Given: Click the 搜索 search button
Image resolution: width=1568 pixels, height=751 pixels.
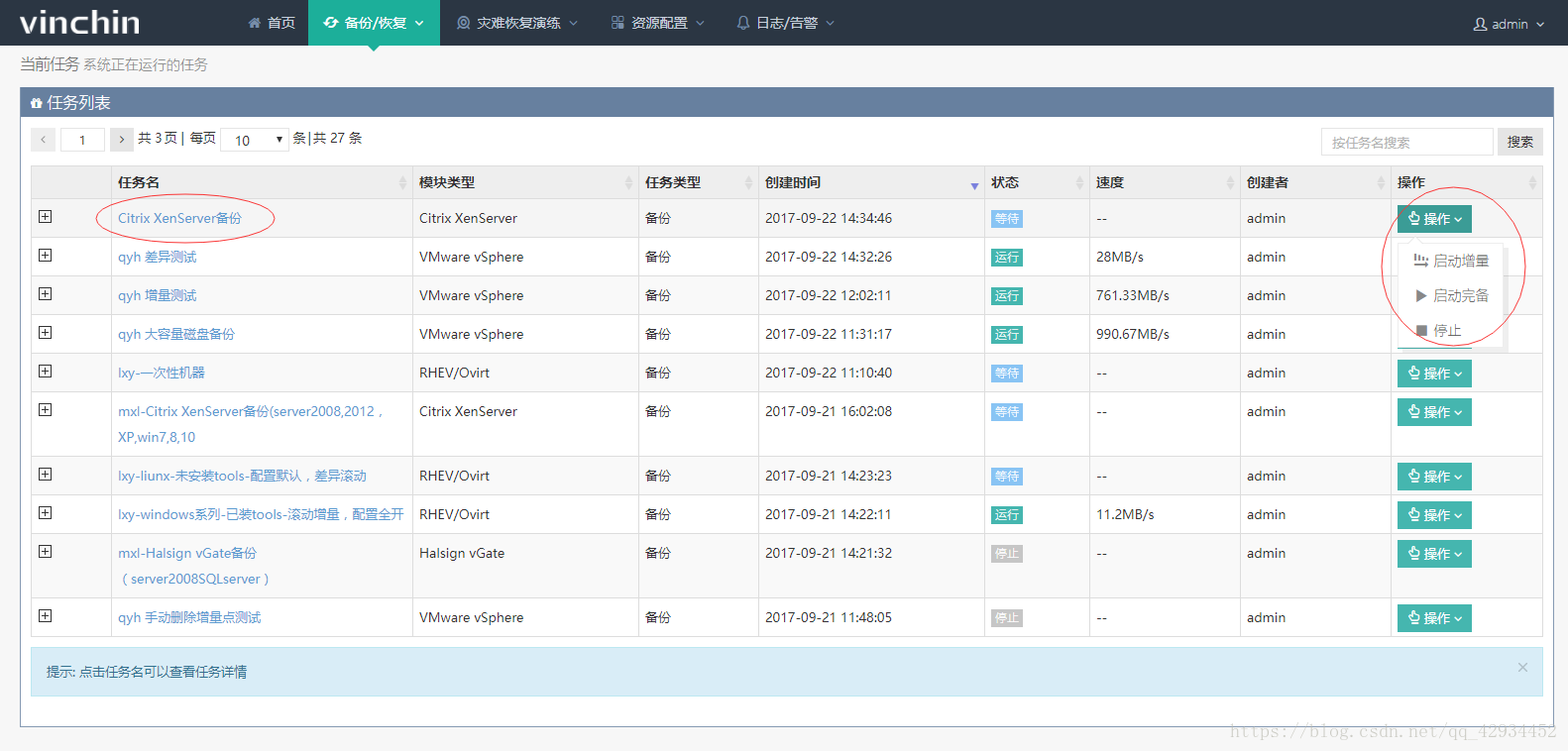Looking at the screenshot, I should [1519, 142].
